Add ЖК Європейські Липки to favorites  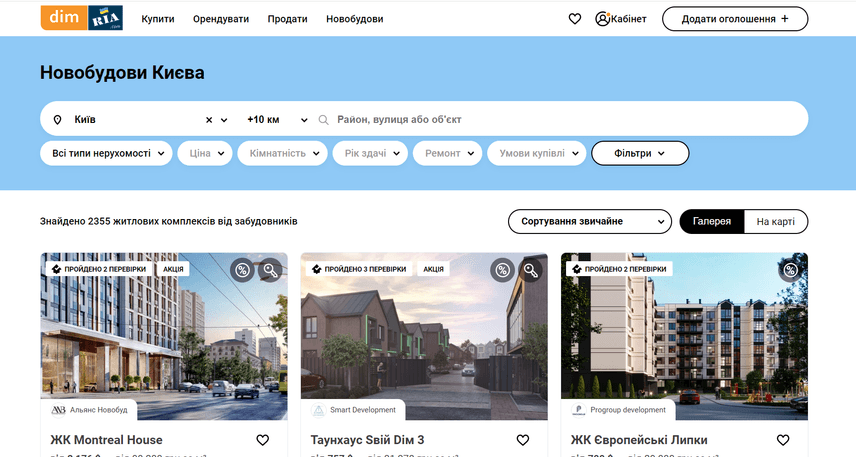pyautogui.click(x=783, y=440)
